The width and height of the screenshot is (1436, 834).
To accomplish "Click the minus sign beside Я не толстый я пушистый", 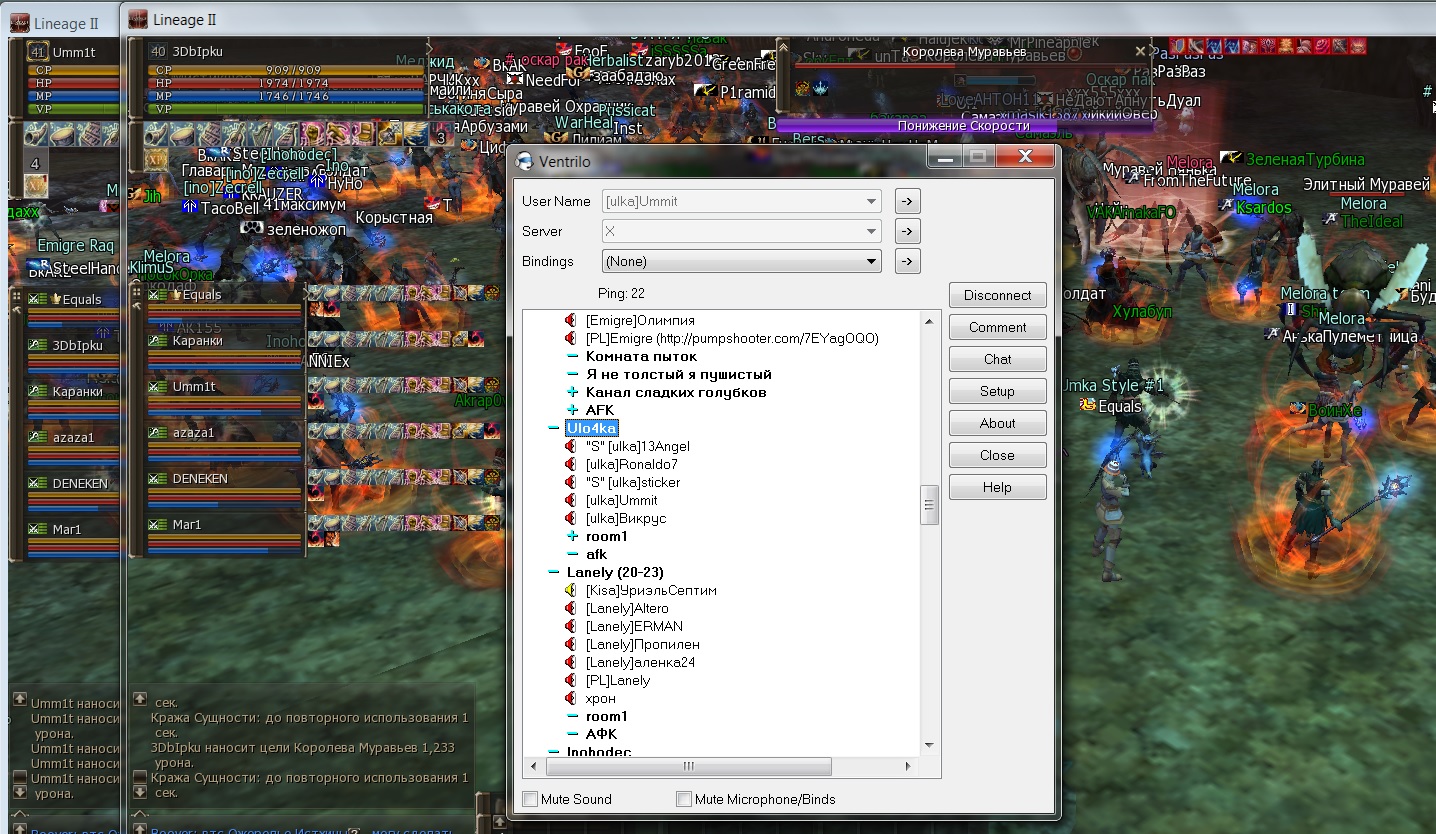I will [x=573, y=374].
